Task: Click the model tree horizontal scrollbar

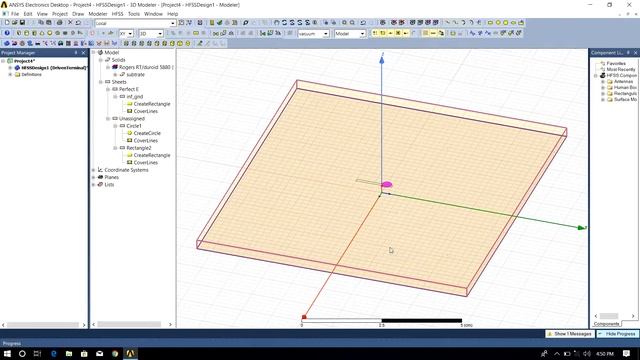Action: click(129, 325)
